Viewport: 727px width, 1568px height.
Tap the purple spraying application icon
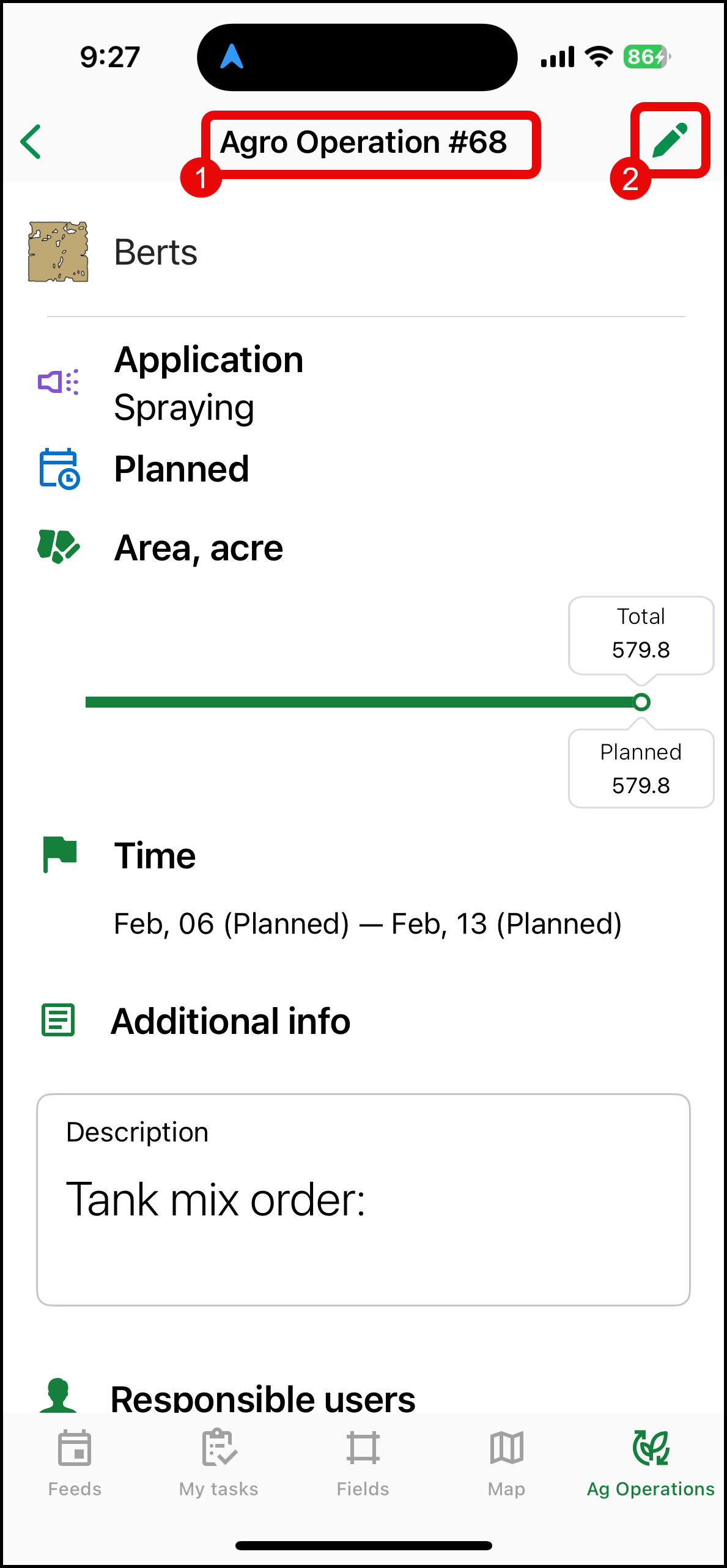point(59,383)
